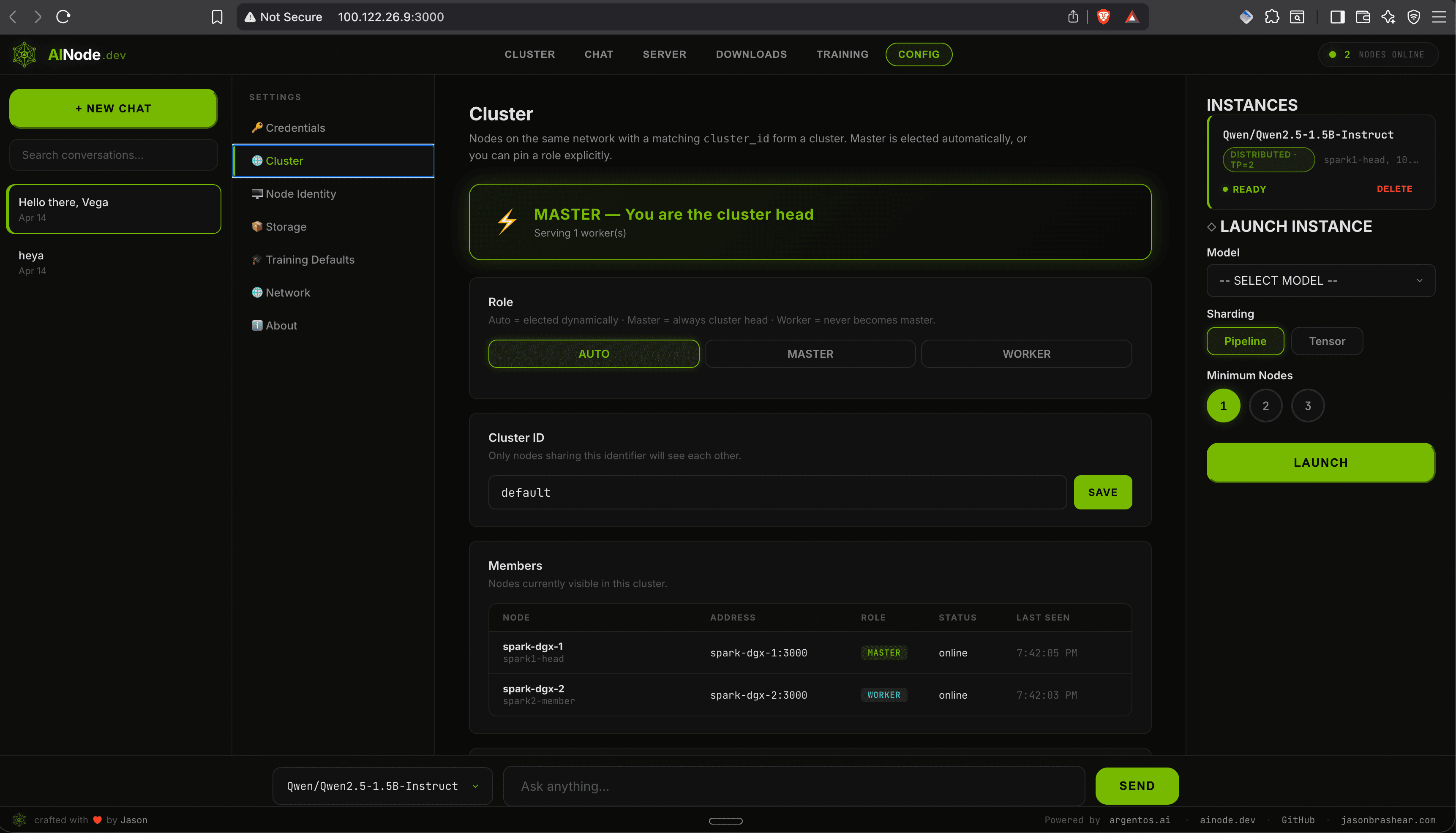Image resolution: width=1456 pixels, height=833 pixels.
Task: Click the lightning bolt master icon
Action: pos(507,221)
